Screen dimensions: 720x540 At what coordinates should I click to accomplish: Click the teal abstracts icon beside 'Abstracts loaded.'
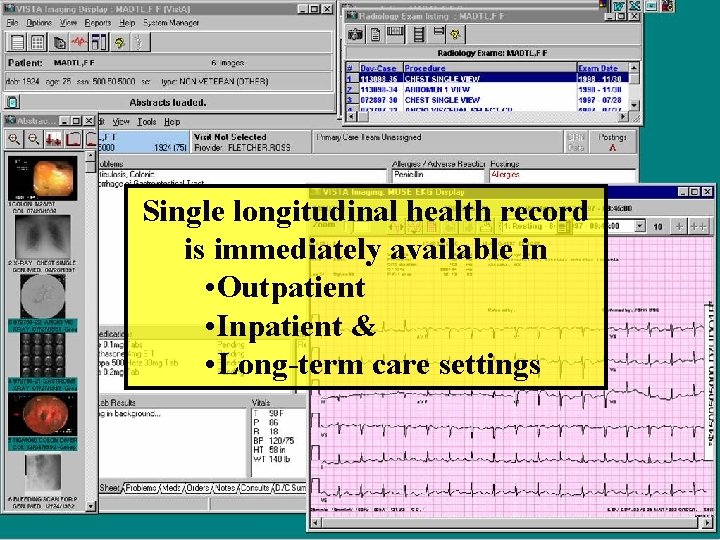point(13,102)
